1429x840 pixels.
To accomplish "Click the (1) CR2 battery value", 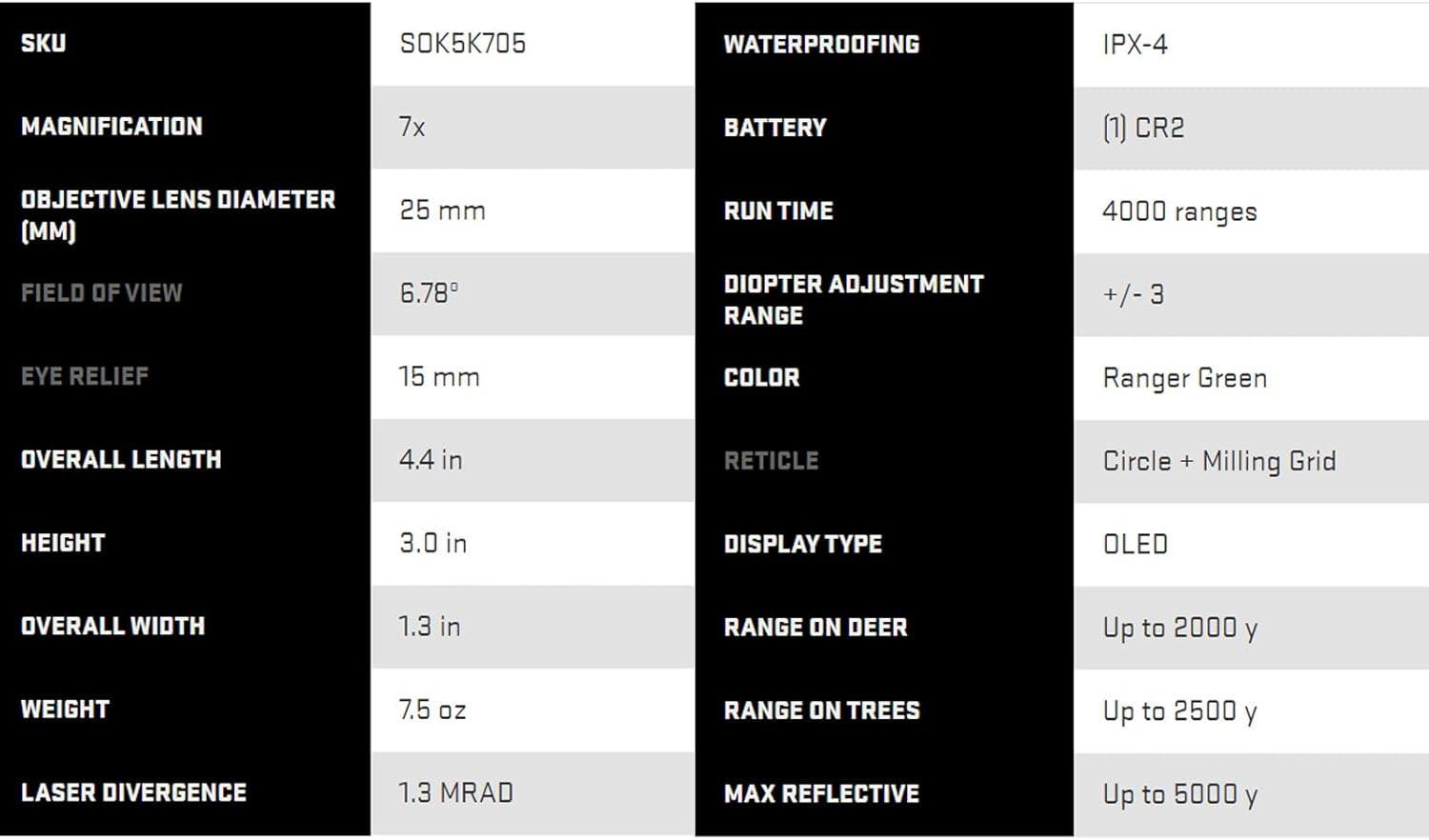I will 1143,128.
